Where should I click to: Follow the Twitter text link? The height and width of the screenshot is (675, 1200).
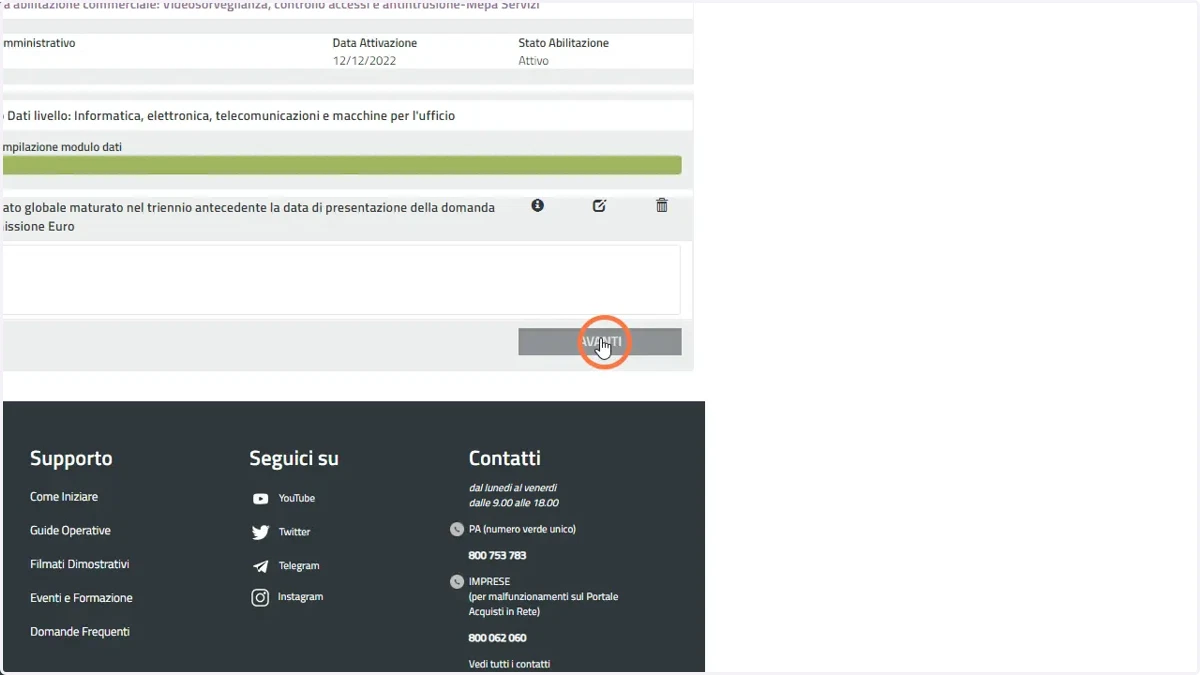295,532
